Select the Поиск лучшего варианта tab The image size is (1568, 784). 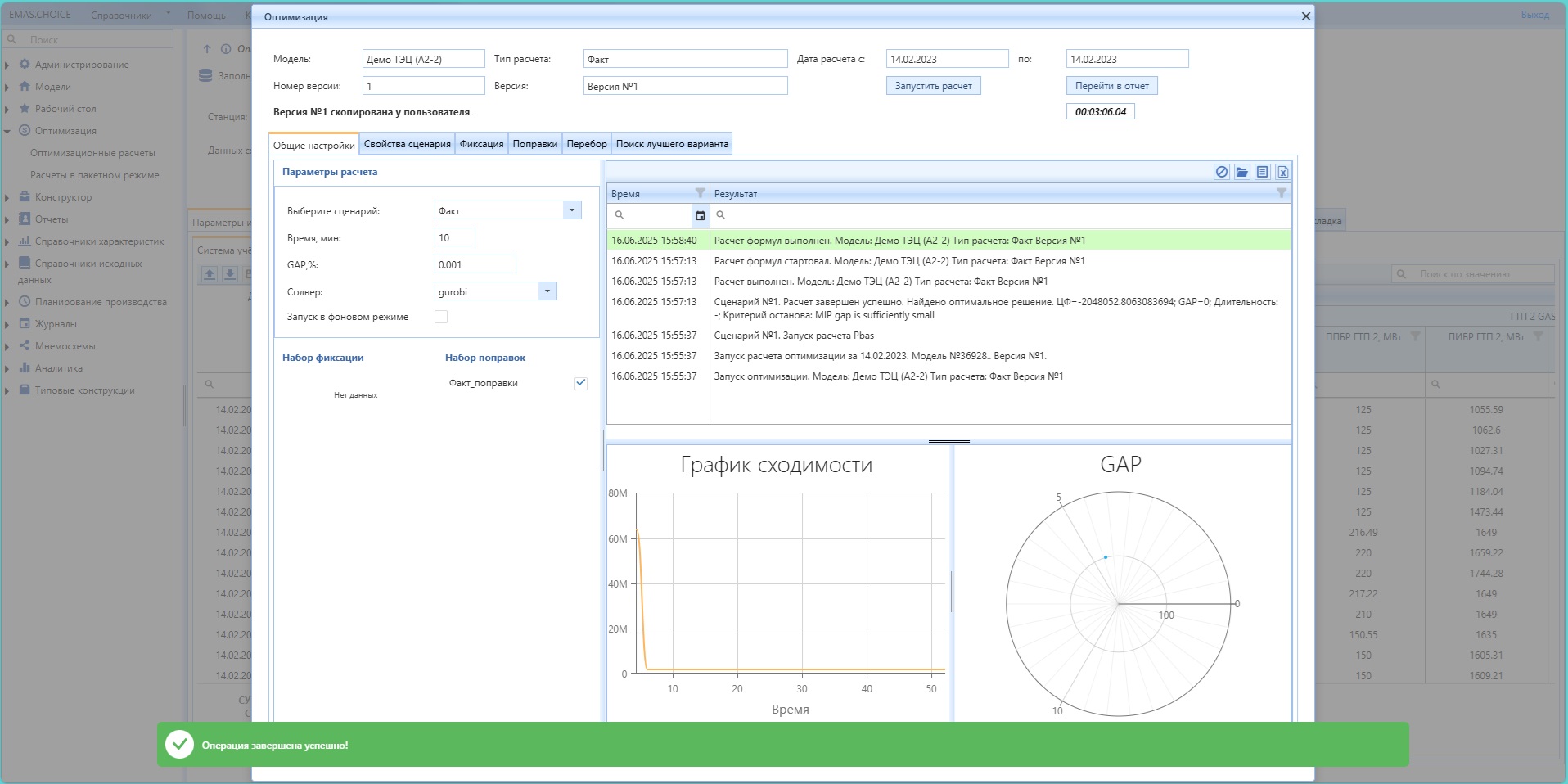[671, 144]
